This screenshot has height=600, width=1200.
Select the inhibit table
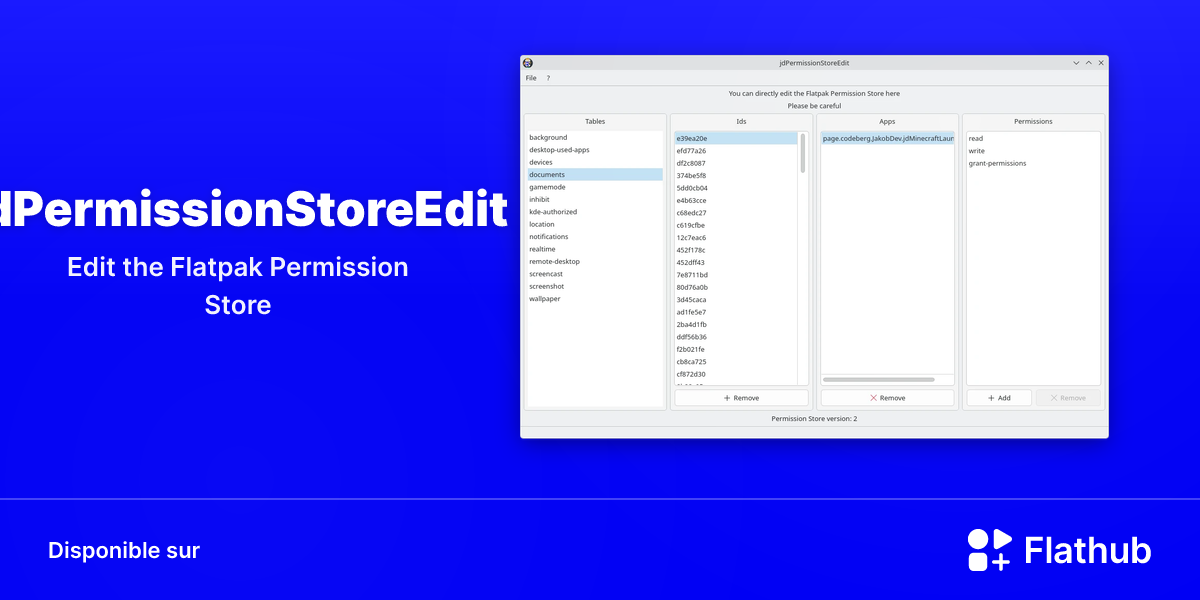pos(595,200)
